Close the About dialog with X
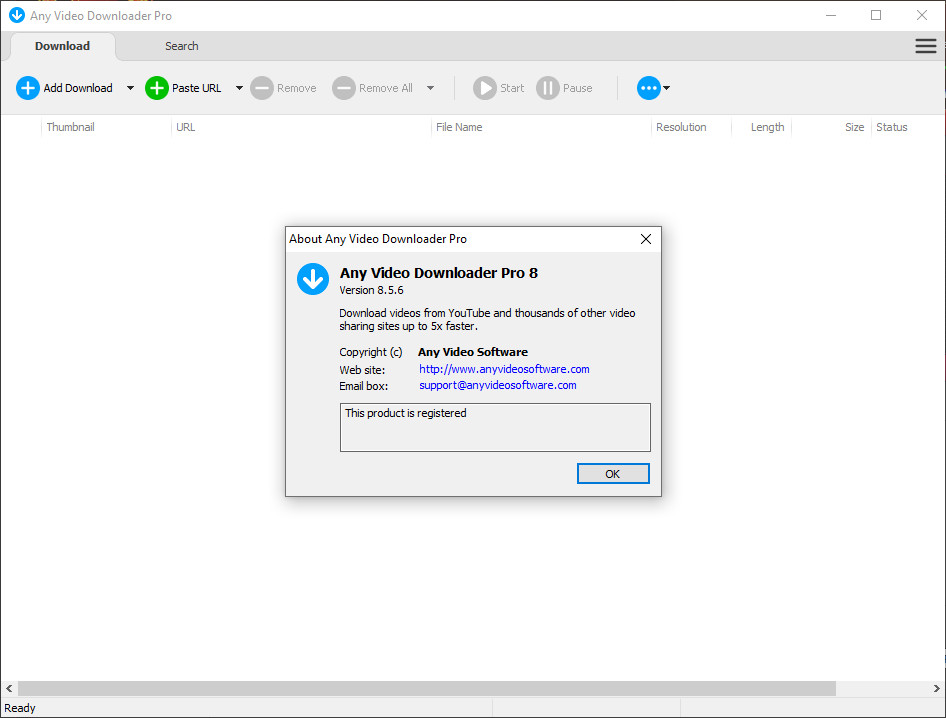Image resolution: width=946 pixels, height=718 pixels. click(x=646, y=239)
